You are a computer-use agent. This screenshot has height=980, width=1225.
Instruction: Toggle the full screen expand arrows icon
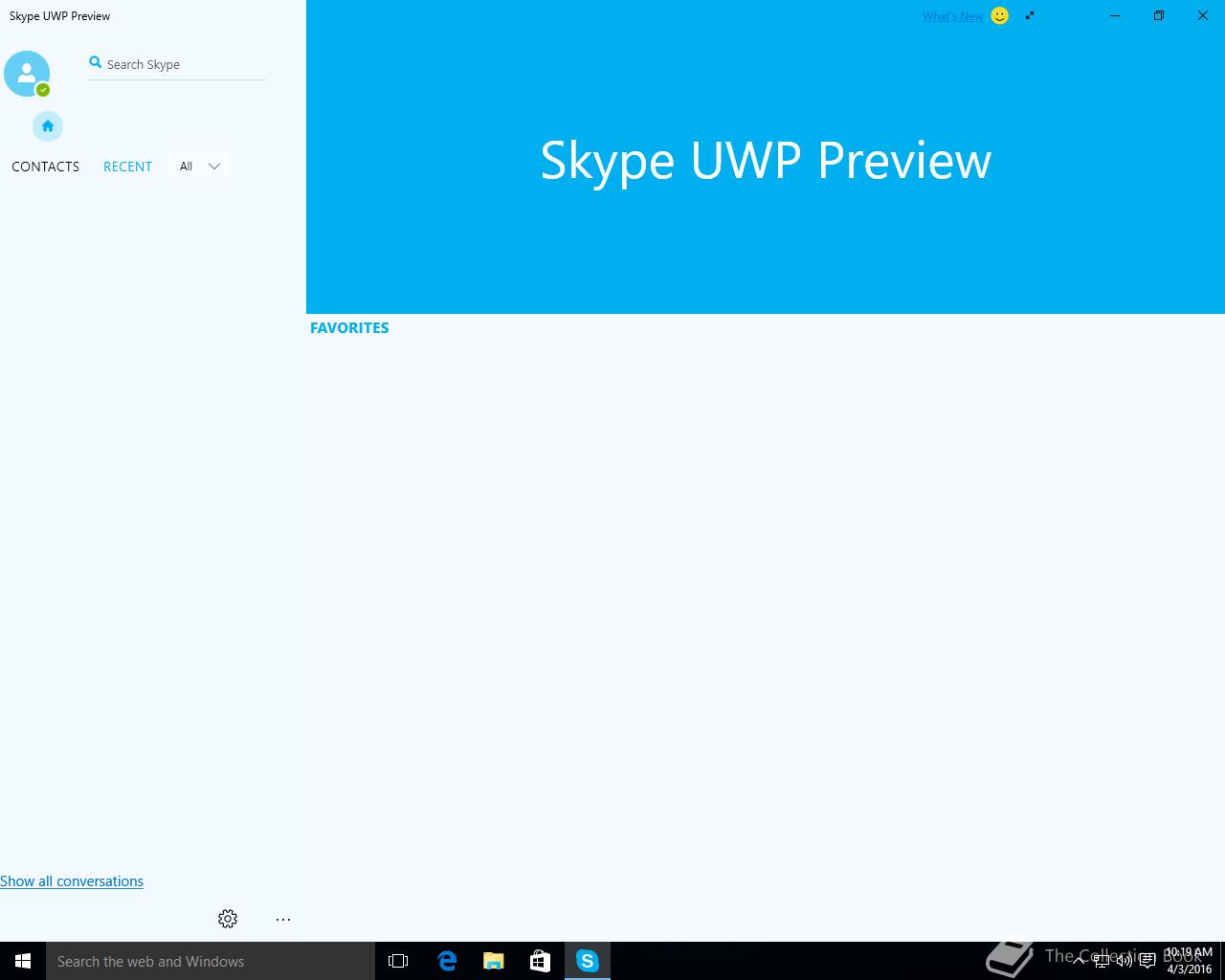tap(1030, 15)
